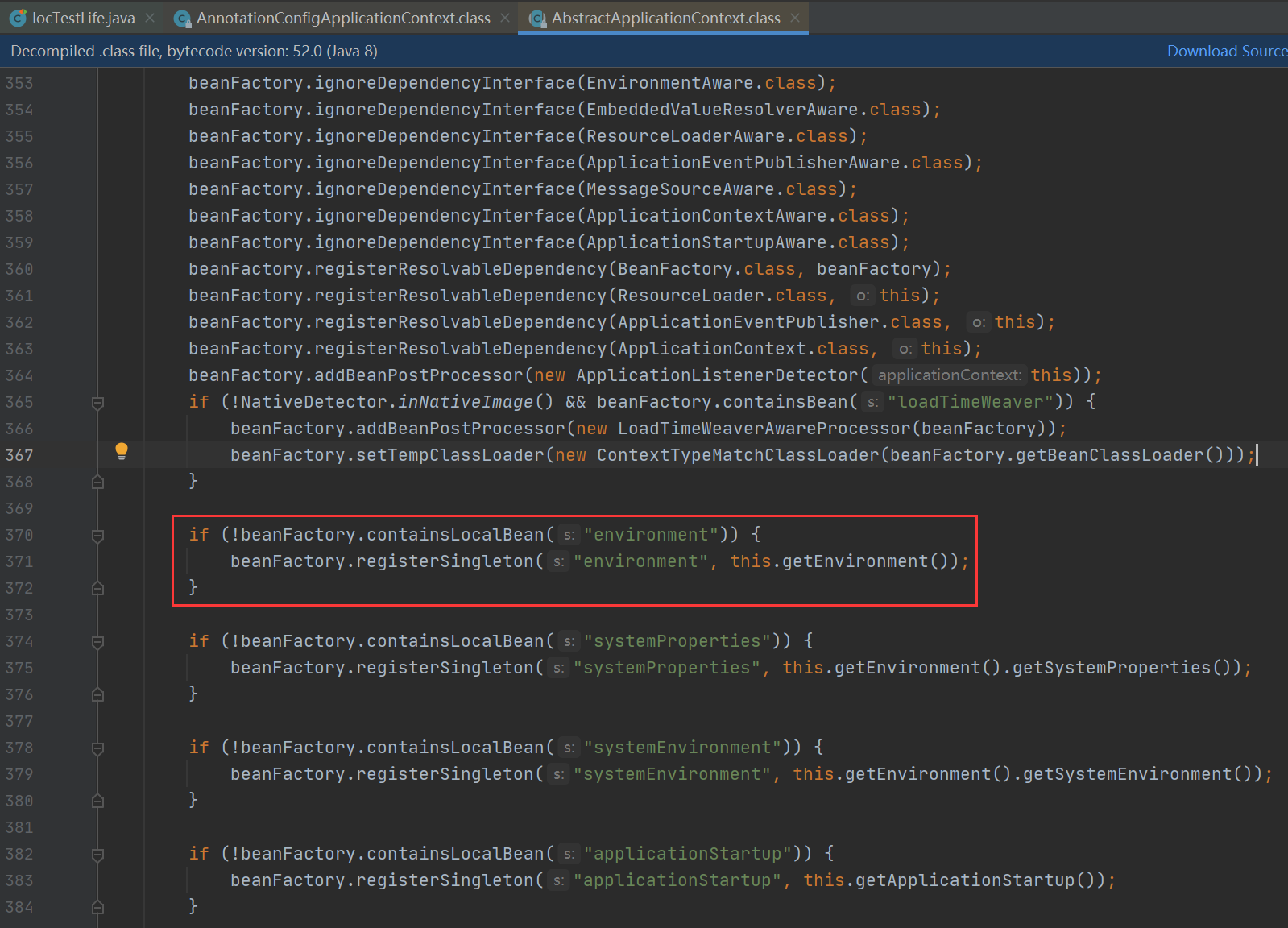Click line number 383 in the gutter

click(19, 880)
